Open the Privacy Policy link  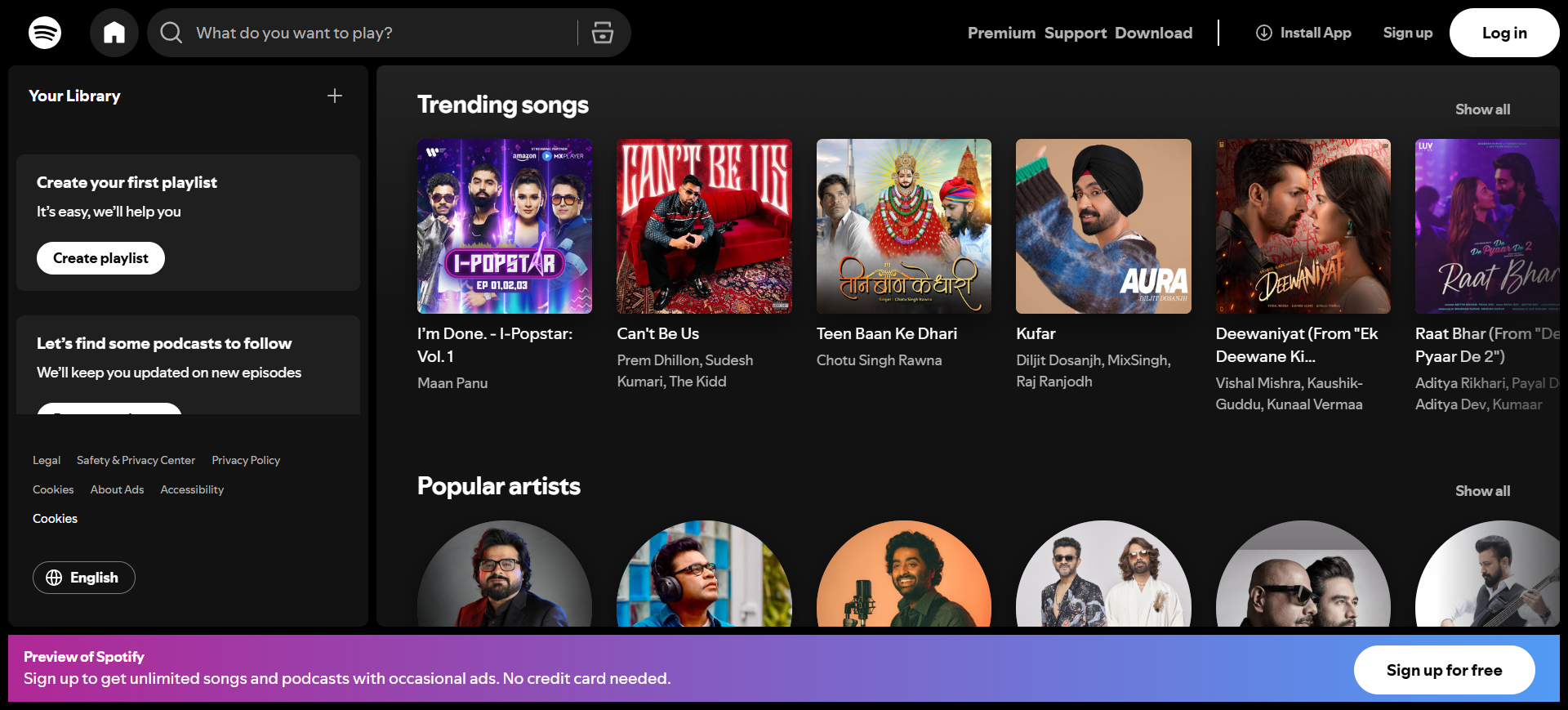pyautogui.click(x=246, y=460)
